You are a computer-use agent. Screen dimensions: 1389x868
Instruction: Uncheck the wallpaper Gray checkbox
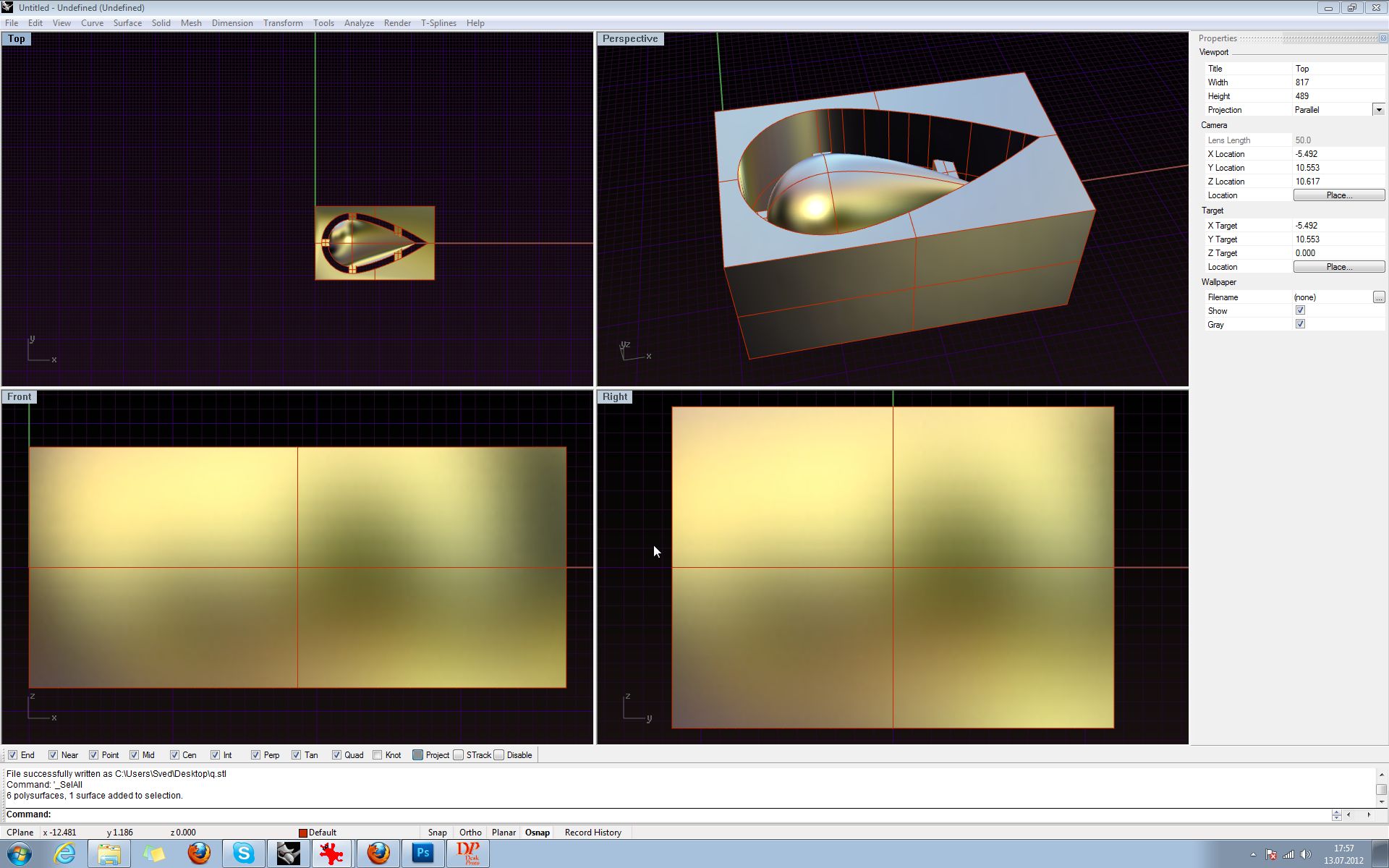(x=1300, y=324)
